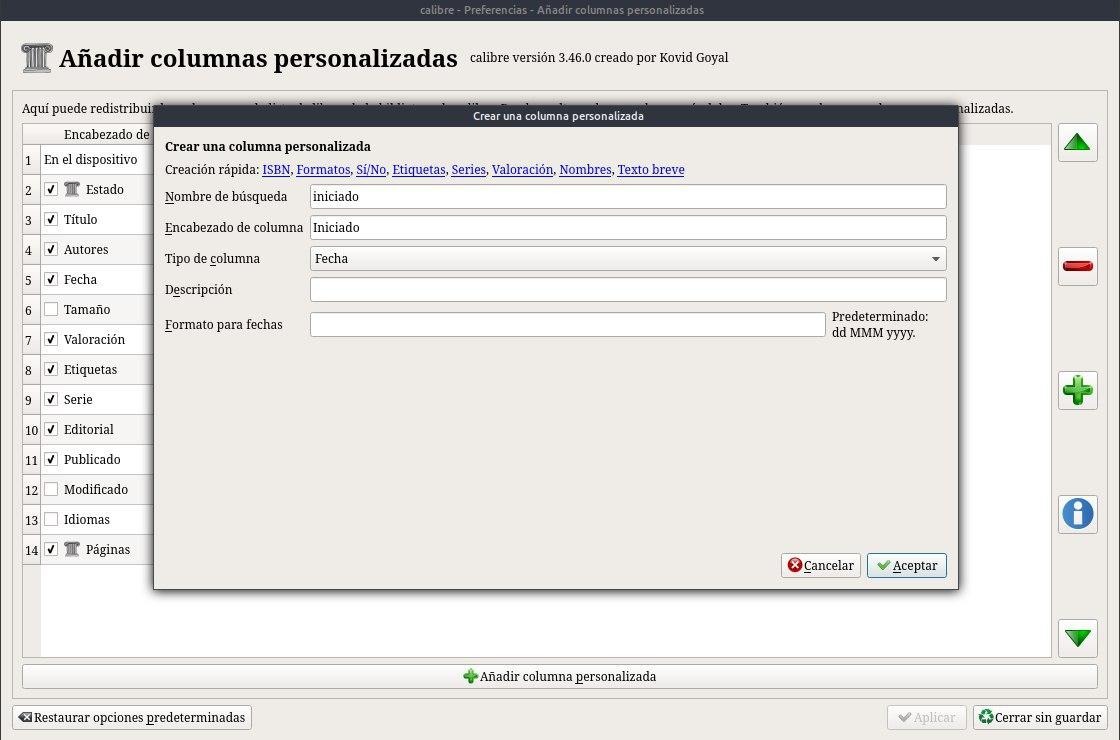Select row number 14 header
Viewport: 1120px width, 740px height.
pos(31,550)
